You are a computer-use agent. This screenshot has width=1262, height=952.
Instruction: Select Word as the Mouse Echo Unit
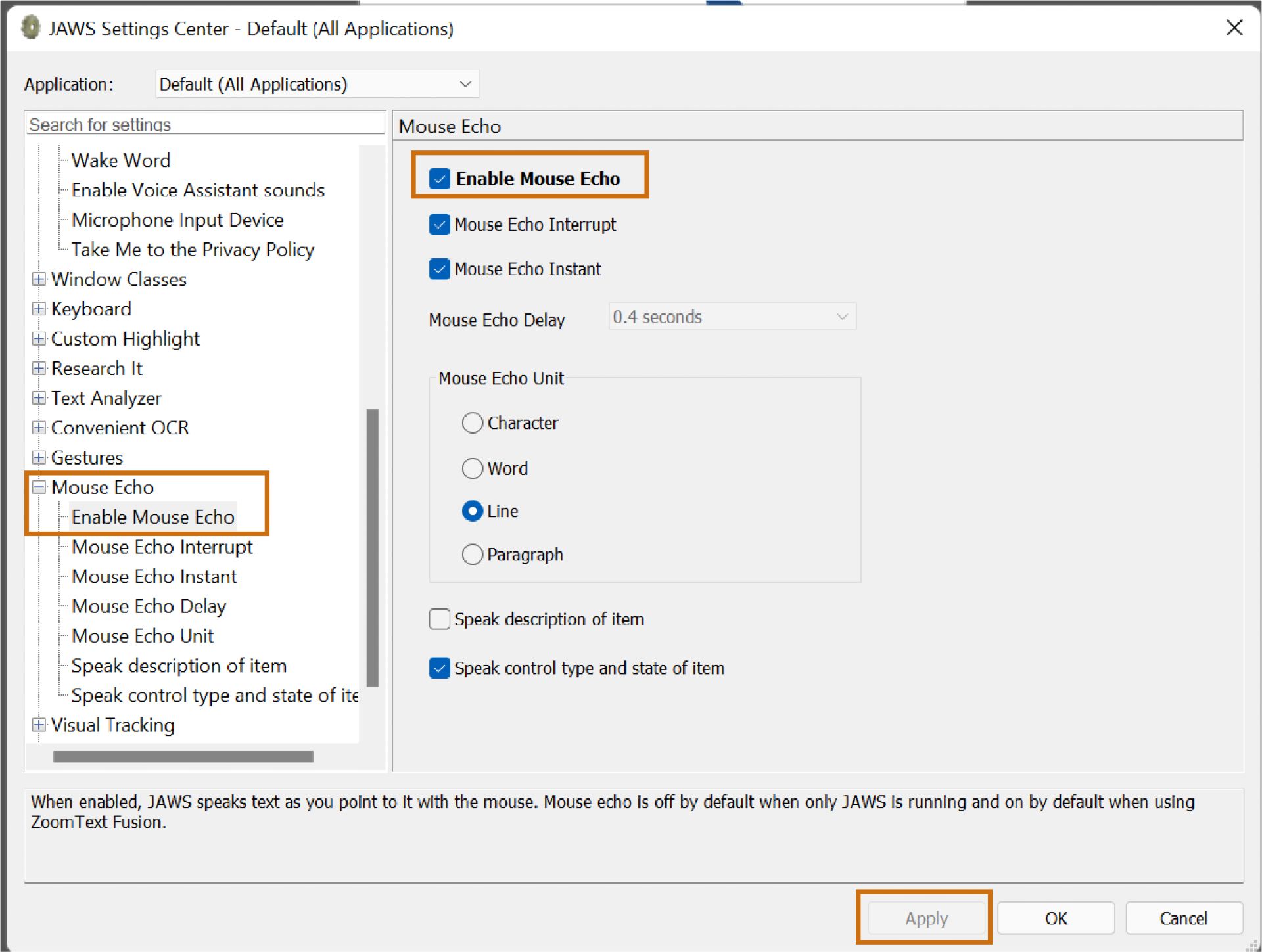pos(472,468)
